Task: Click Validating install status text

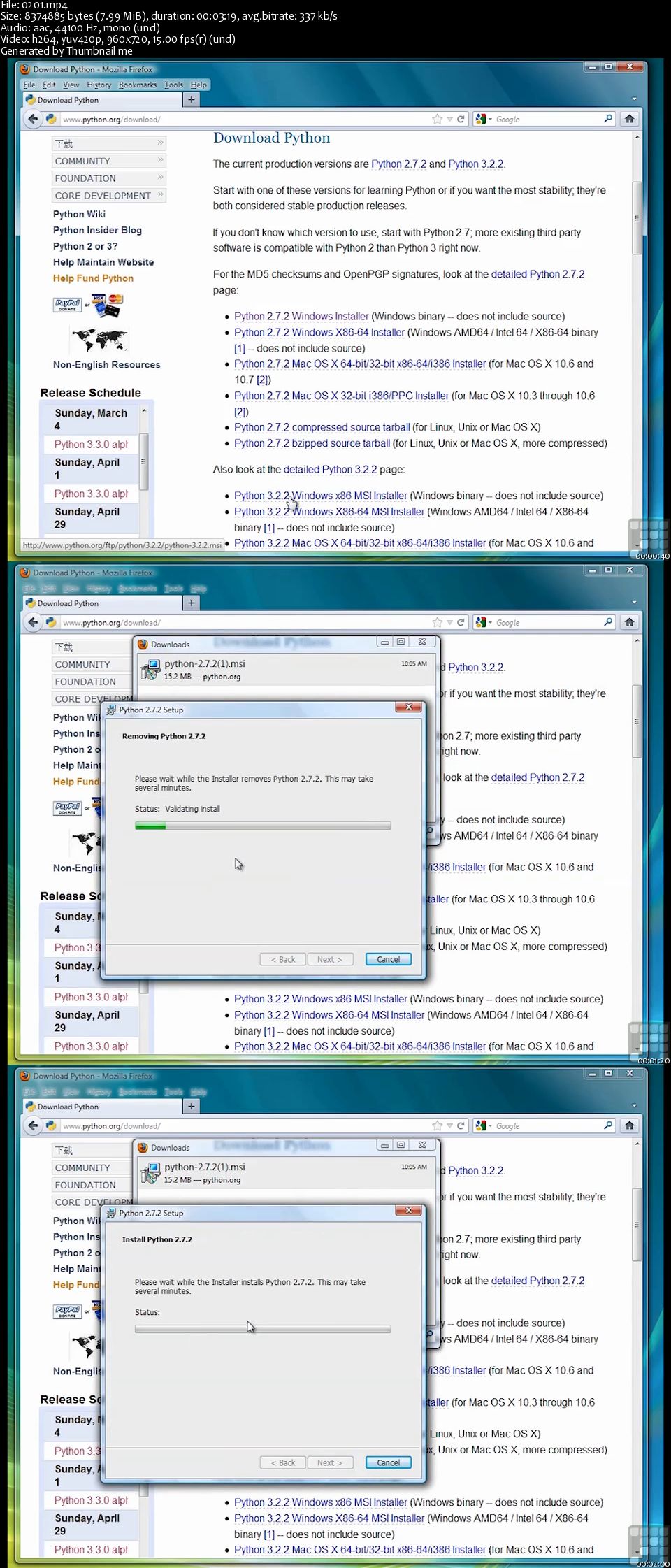Action: click(192, 809)
